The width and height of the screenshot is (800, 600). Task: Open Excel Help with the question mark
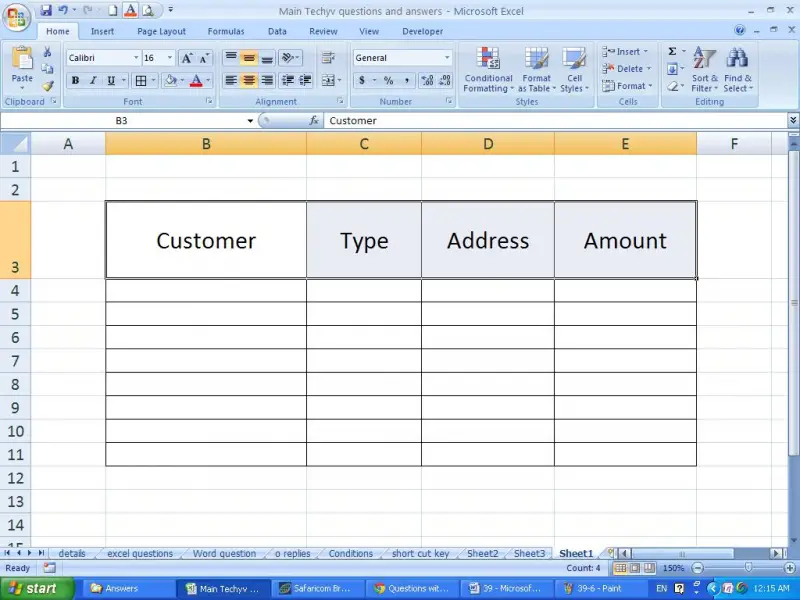click(739, 31)
